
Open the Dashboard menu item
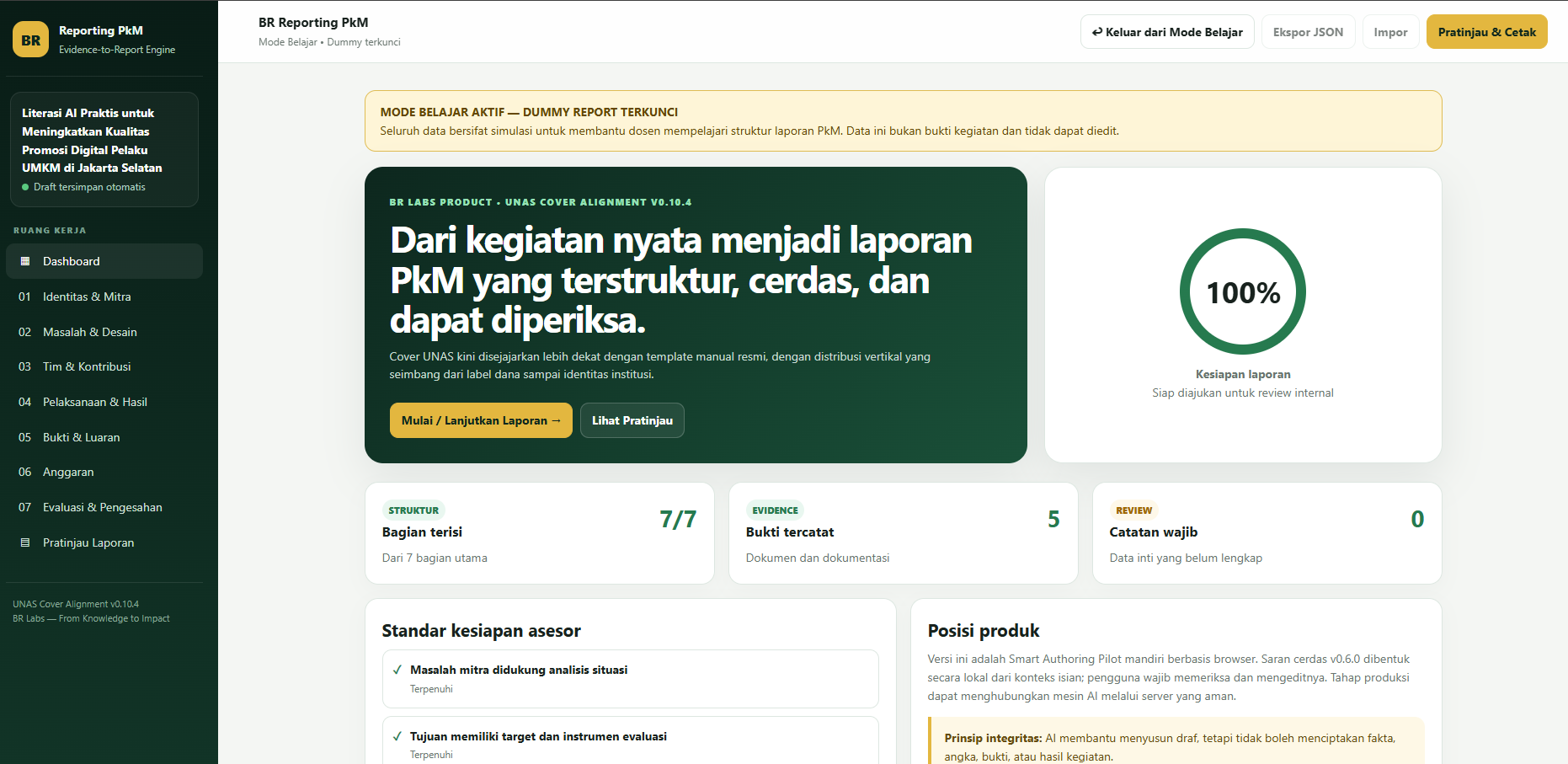pos(104,261)
